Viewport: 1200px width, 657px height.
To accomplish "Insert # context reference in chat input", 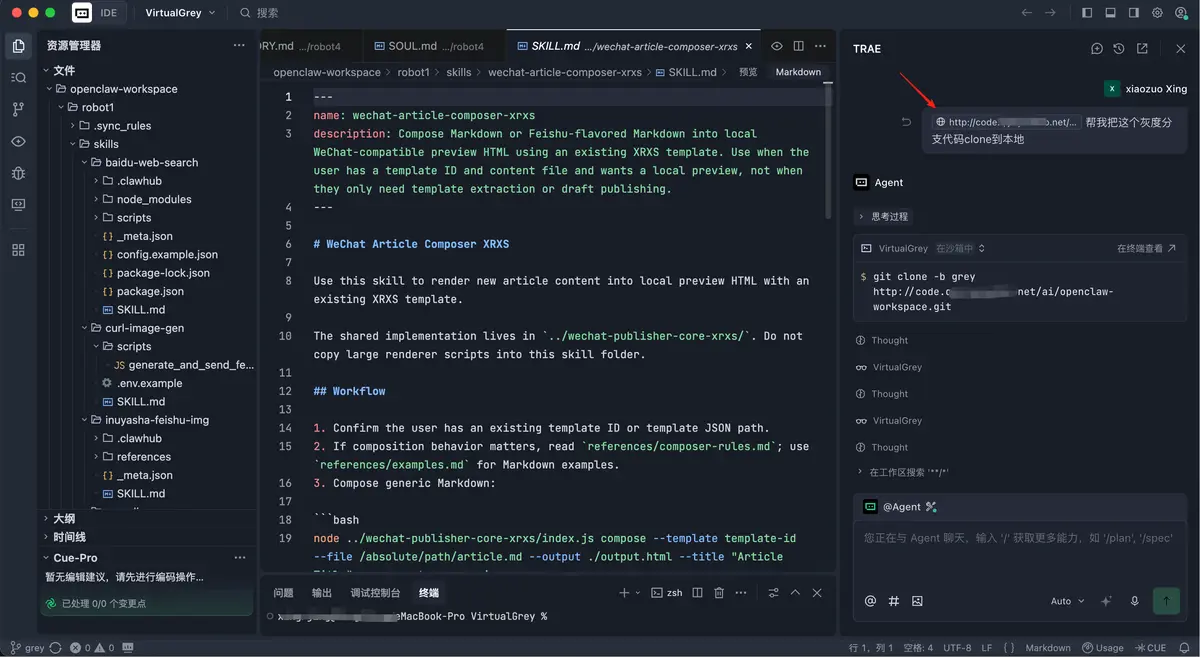I will tap(894, 601).
